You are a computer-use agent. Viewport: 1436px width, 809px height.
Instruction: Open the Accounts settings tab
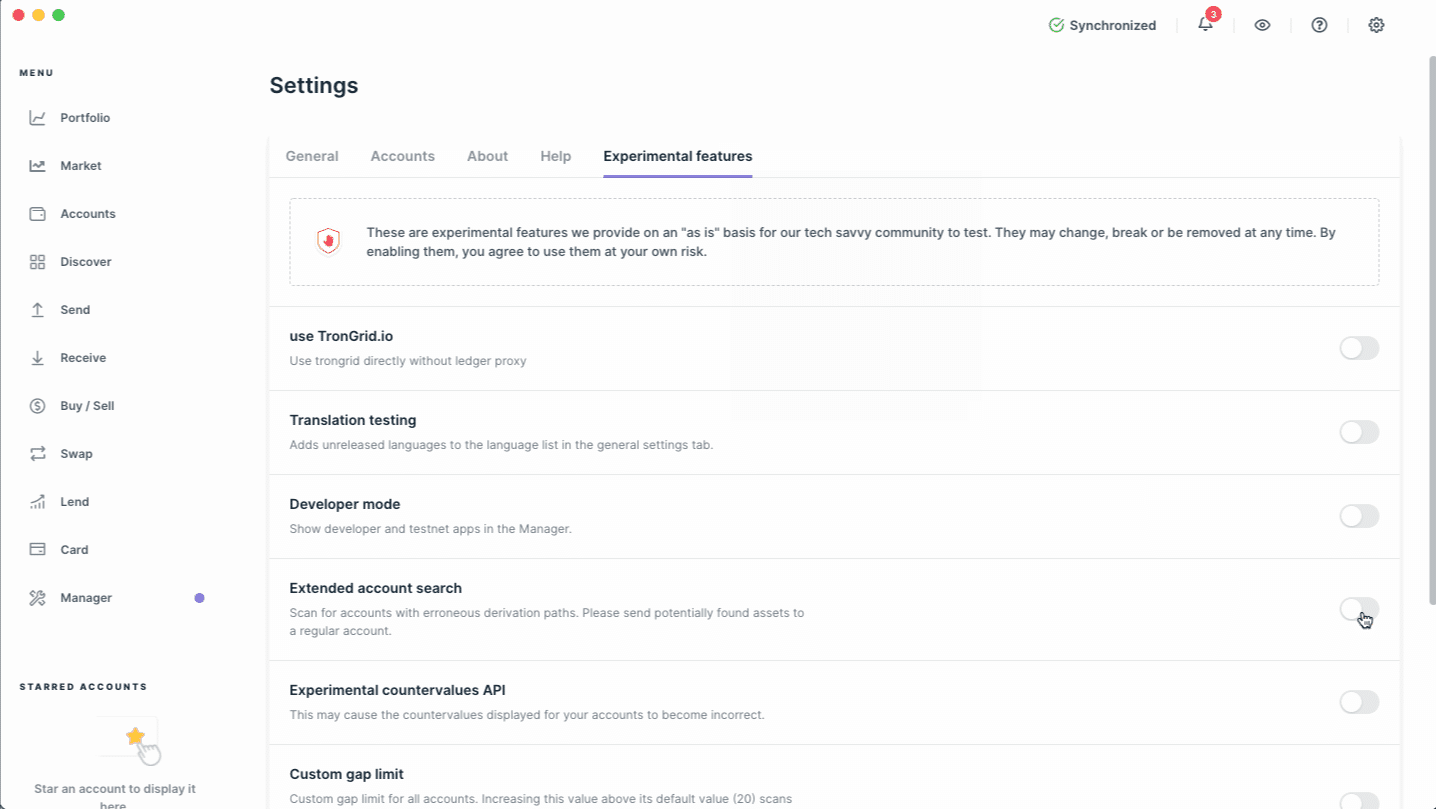[402, 156]
